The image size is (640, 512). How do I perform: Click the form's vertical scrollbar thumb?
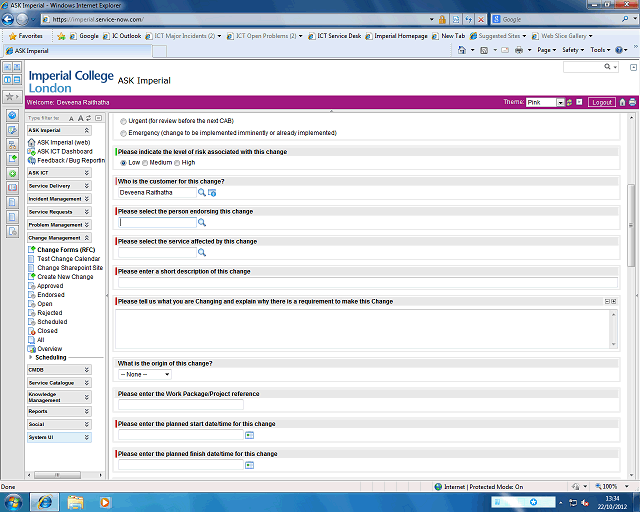pos(631,208)
